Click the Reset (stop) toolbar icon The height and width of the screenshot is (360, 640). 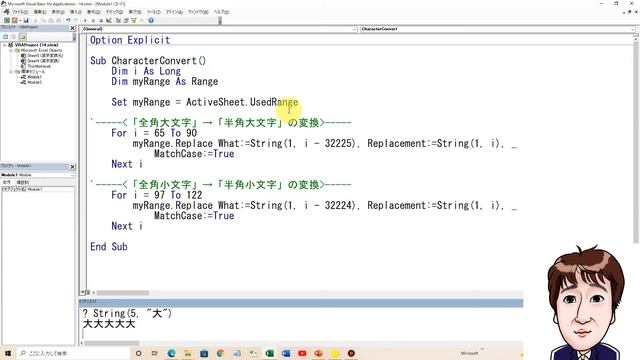point(100,20)
